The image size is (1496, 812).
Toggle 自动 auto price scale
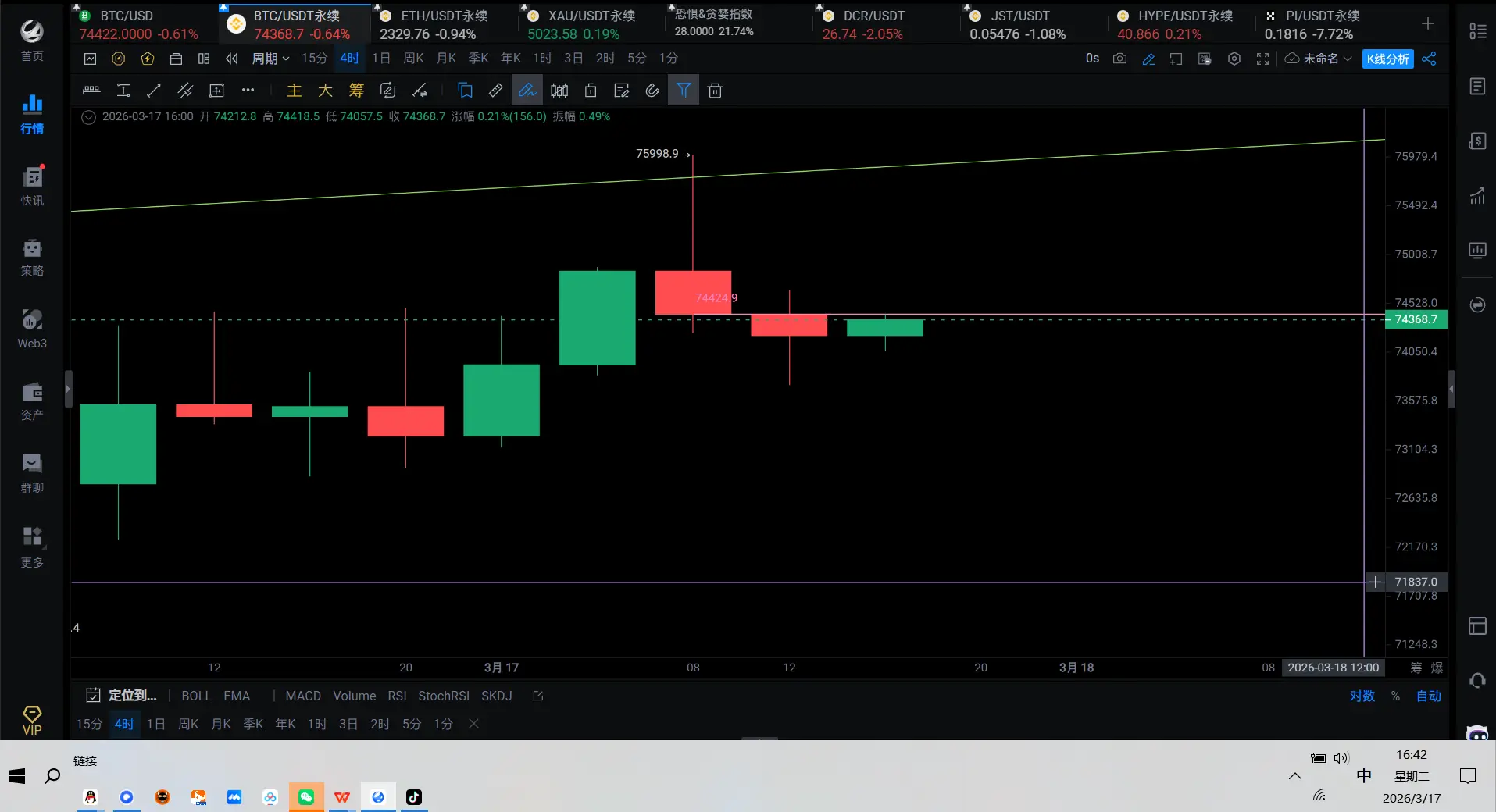[x=1429, y=696]
